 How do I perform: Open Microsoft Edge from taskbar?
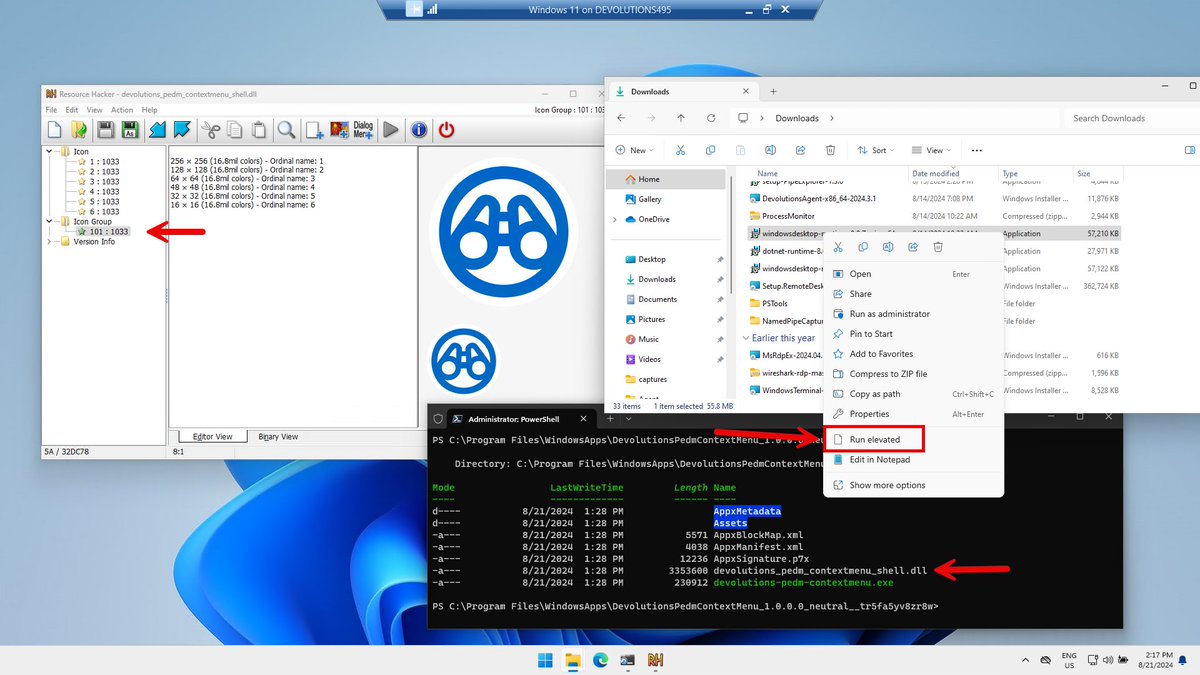pyautogui.click(x=601, y=660)
